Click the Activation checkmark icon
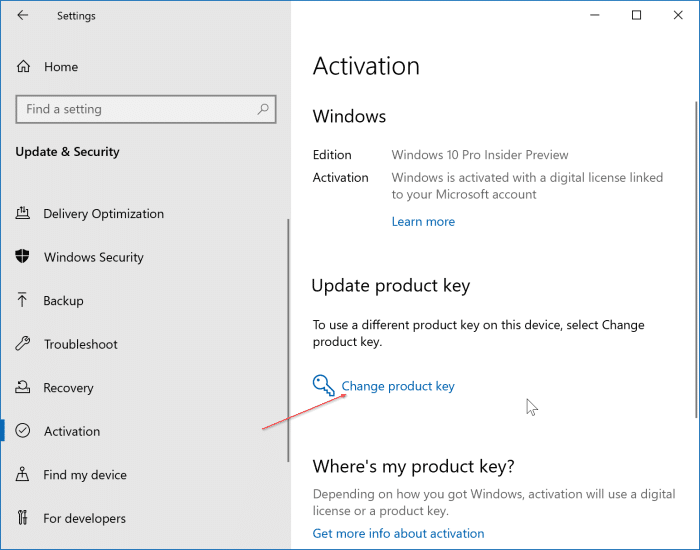The image size is (700, 550). click(x=23, y=430)
